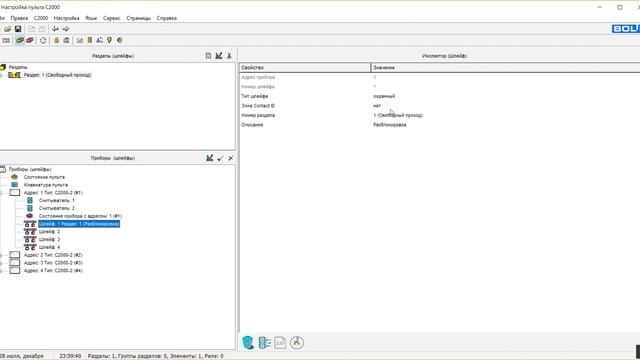This screenshot has height=360, width=640.
Task: Click round fan icon below inspector
Action: [297, 342]
